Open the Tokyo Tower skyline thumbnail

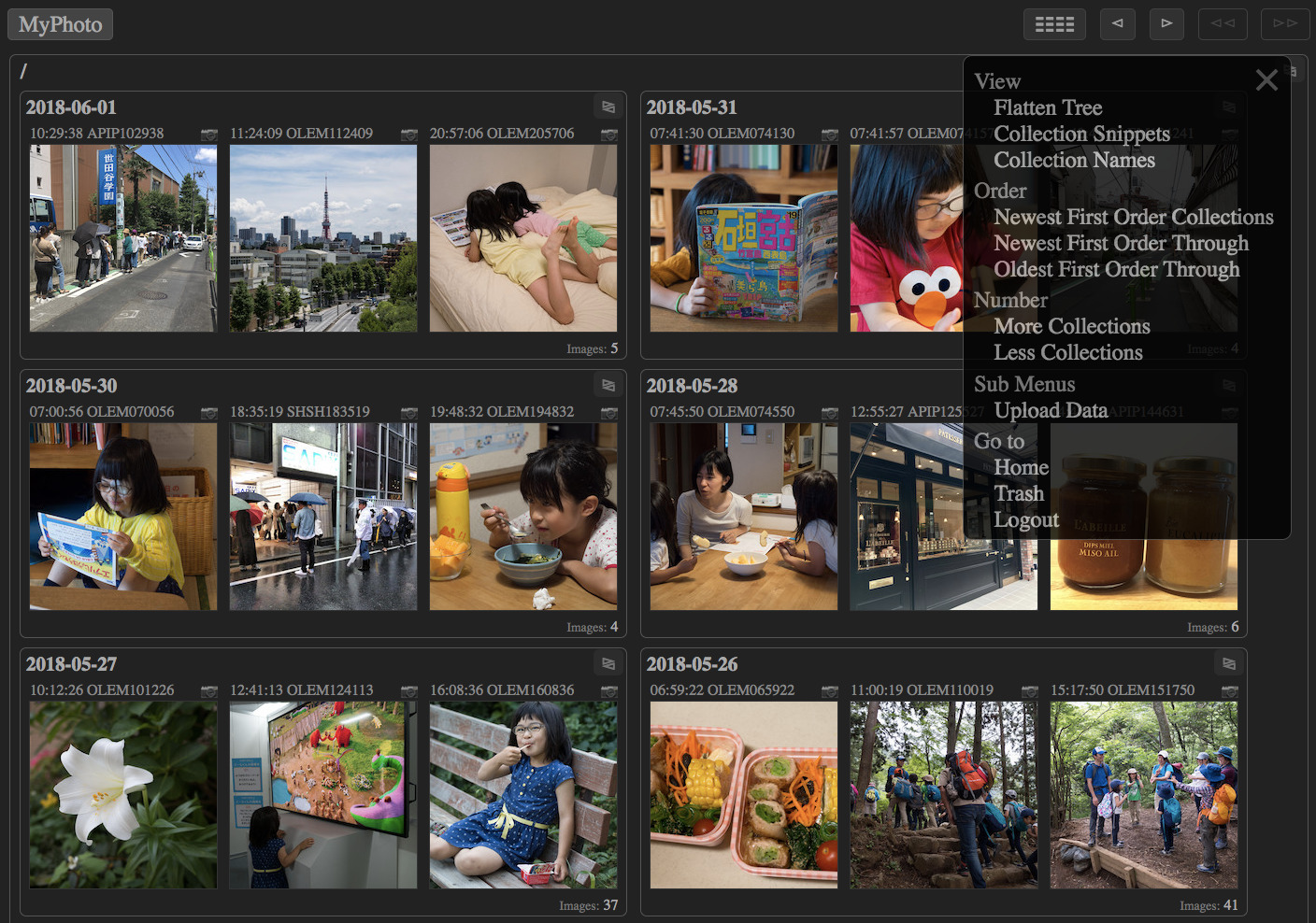tap(323, 238)
